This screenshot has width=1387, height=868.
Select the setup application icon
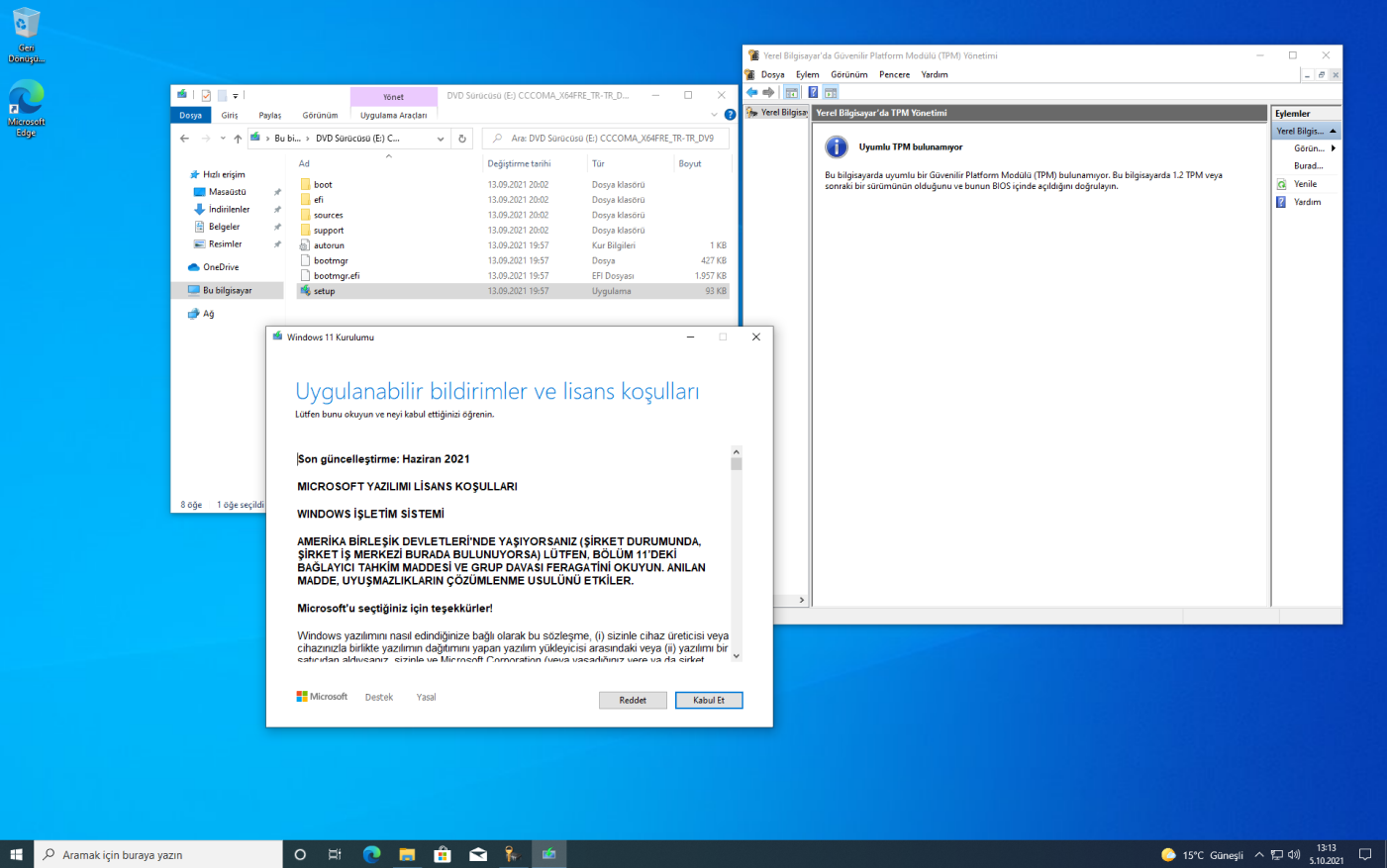(x=306, y=291)
